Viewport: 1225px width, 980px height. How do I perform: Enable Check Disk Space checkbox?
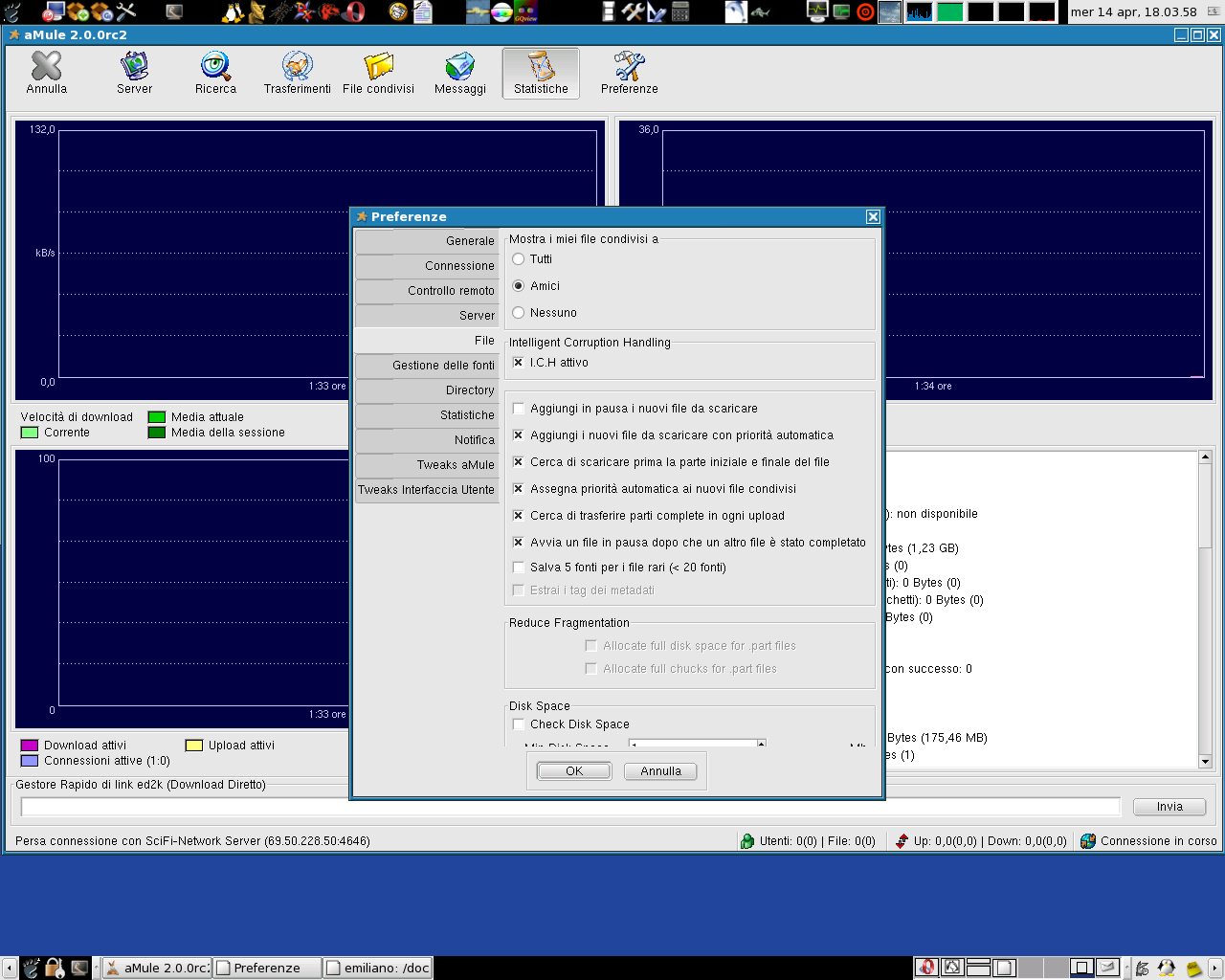519,724
